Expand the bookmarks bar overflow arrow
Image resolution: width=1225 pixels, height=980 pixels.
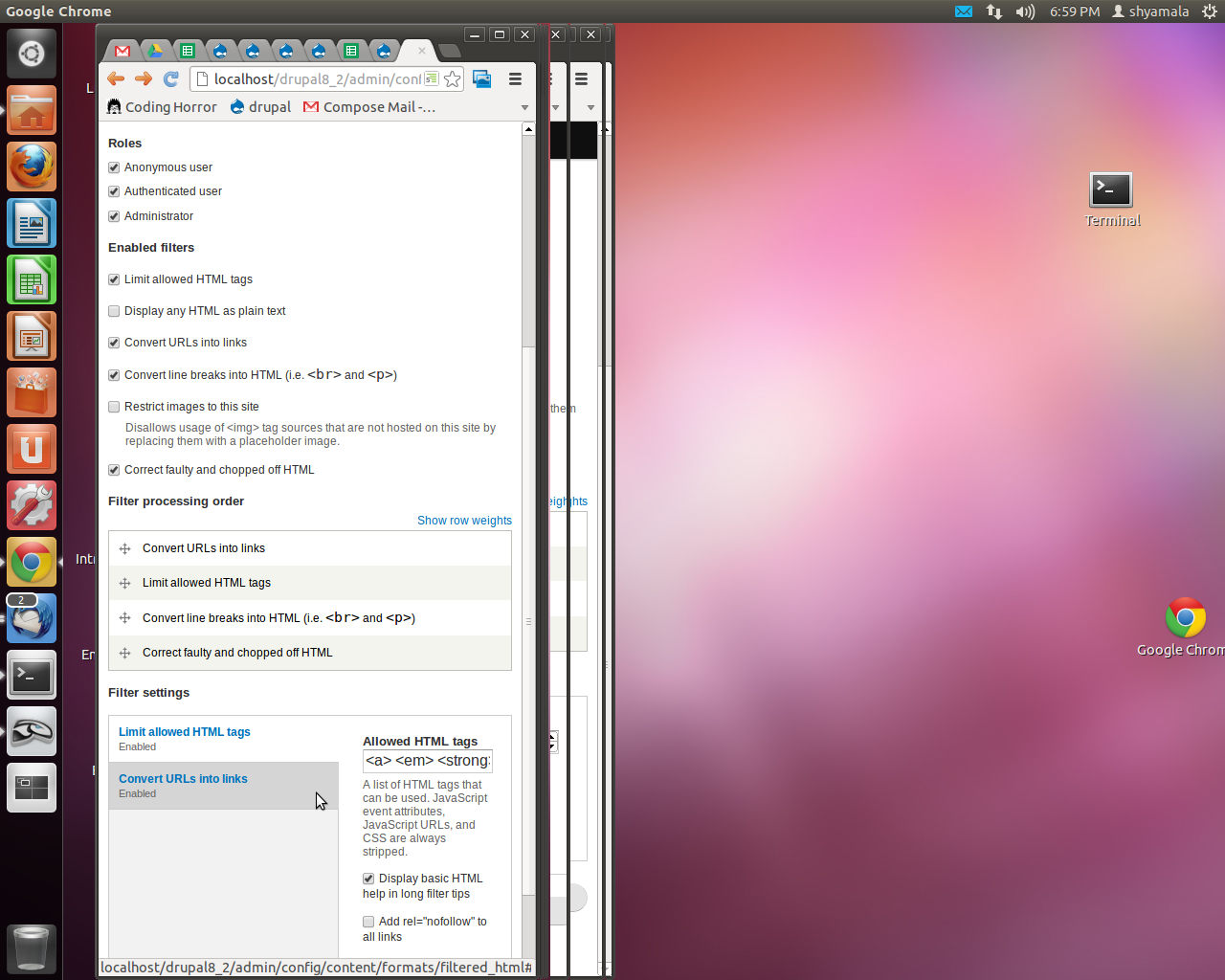point(524,107)
